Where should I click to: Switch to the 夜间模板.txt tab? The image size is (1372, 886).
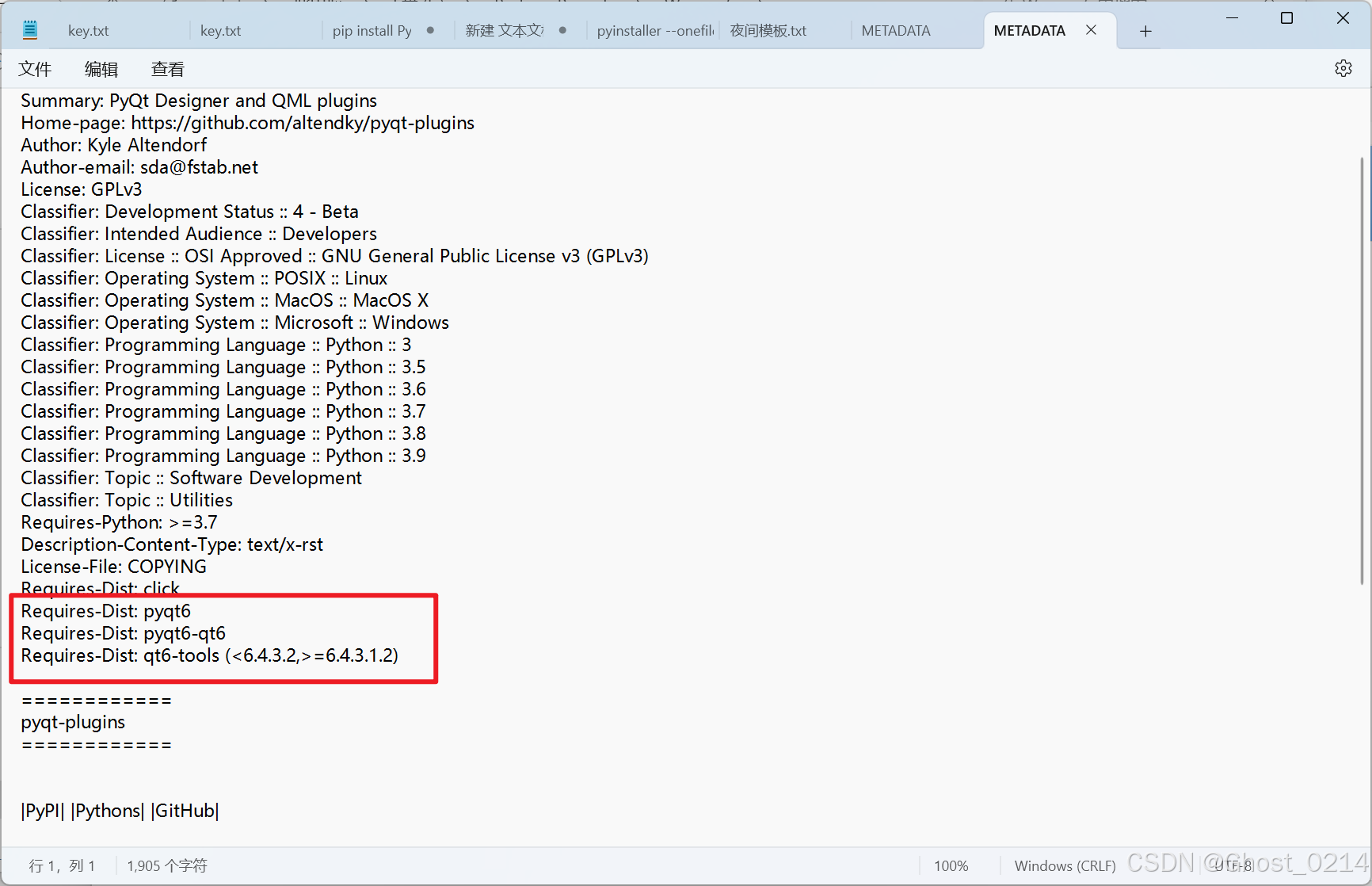pos(768,31)
